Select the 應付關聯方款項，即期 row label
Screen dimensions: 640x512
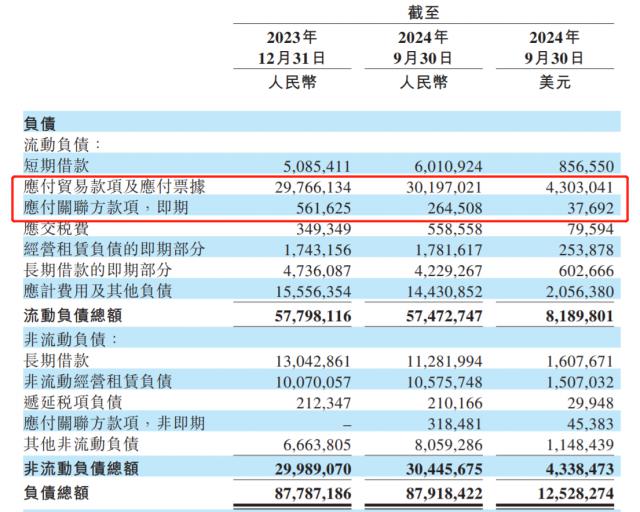click(x=110, y=208)
